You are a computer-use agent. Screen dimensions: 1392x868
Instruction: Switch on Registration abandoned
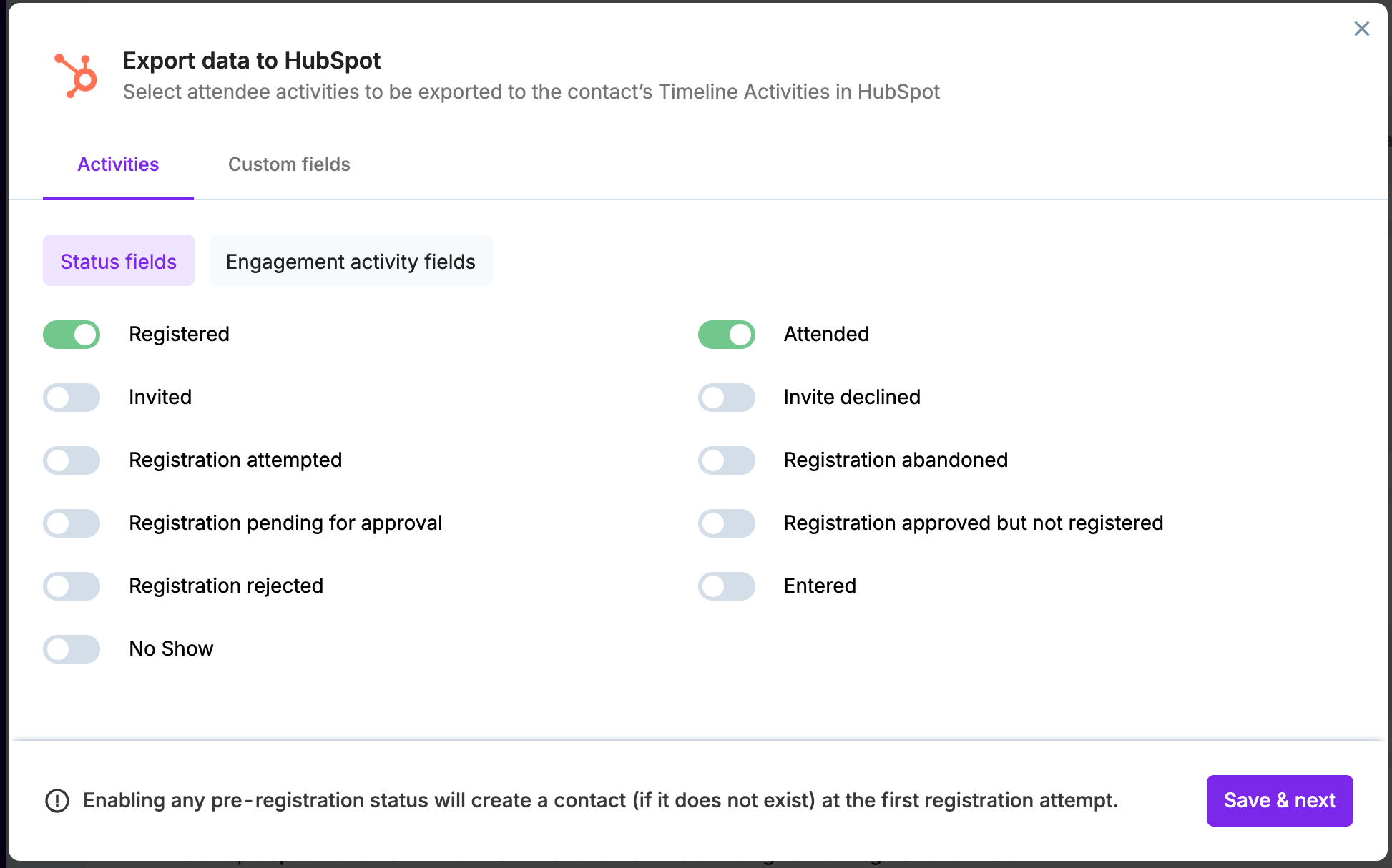726,460
